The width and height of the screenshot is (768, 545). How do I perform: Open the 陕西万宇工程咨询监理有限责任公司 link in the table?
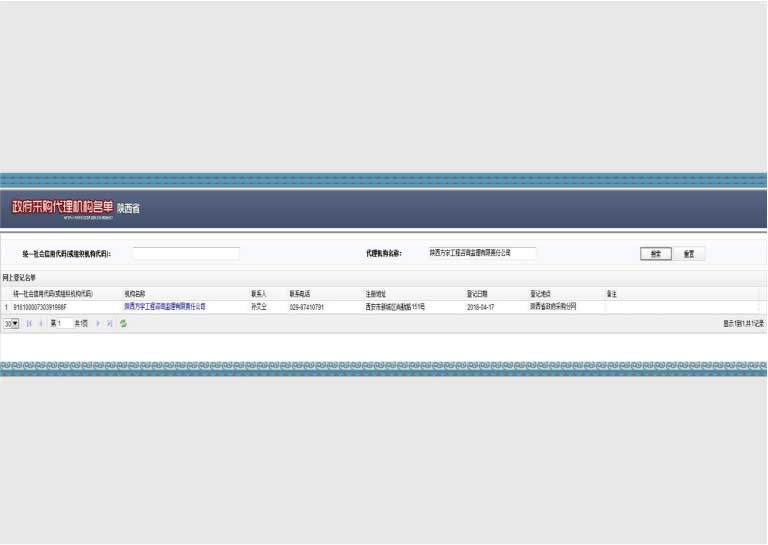click(164, 307)
